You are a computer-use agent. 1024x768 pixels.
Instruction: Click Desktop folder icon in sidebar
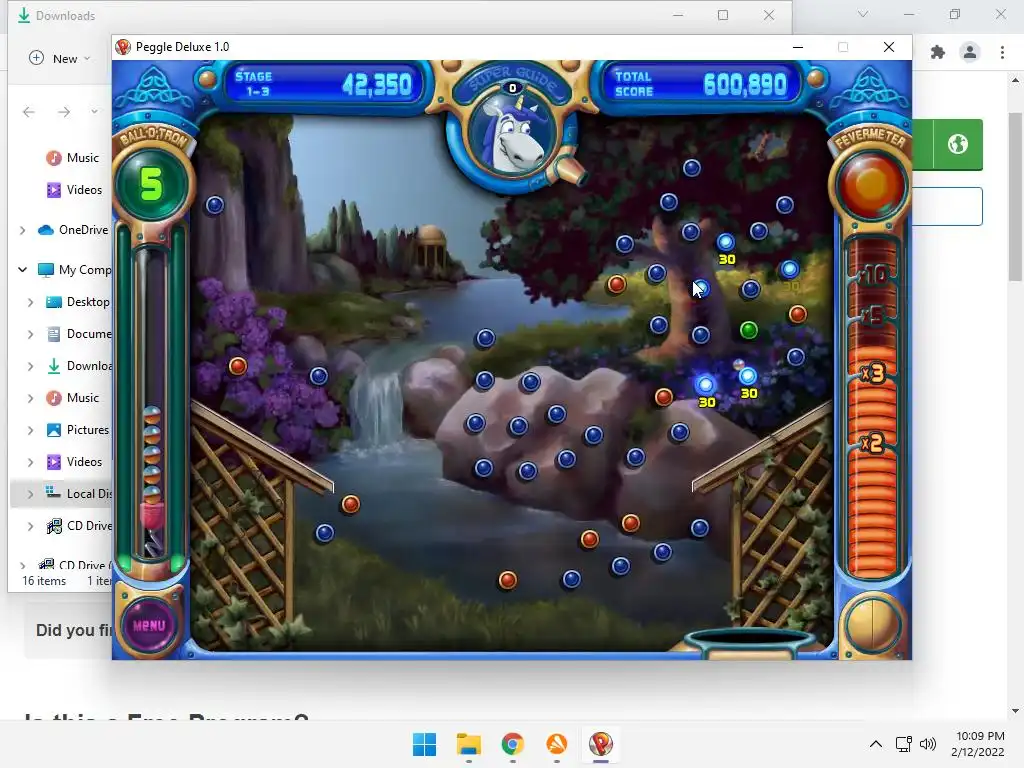point(54,302)
